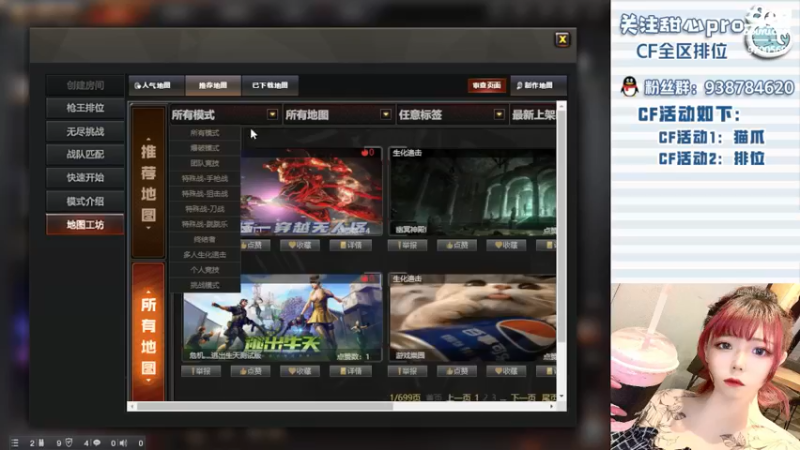Open the 幽冥神殿 dark temple map thumbnail

click(x=472, y=191)
